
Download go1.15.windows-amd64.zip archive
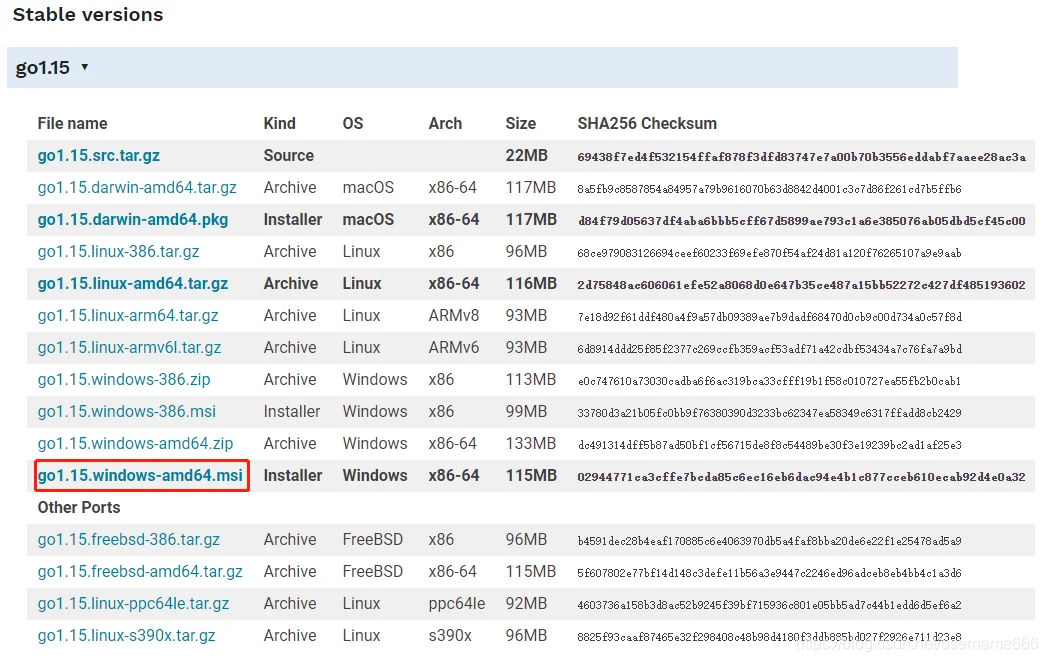point(135,444)
